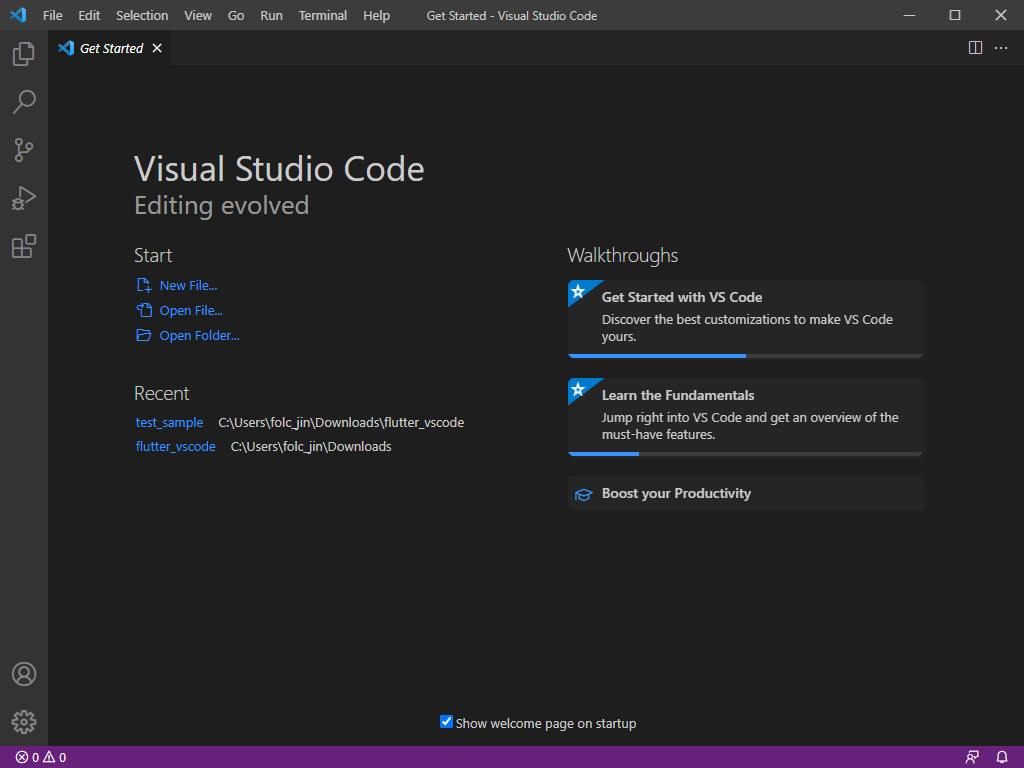Click the Walkthroughs heading
Image resolution: width=1024 pixels, height=768 pixels.
(622, 255)
